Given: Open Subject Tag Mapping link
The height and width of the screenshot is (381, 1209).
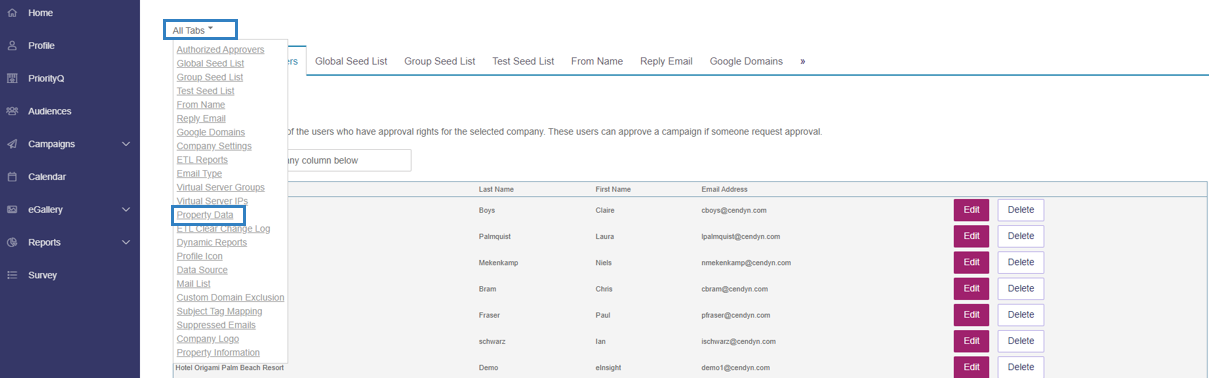Looking at the screenshot, I should coord(220,311).
